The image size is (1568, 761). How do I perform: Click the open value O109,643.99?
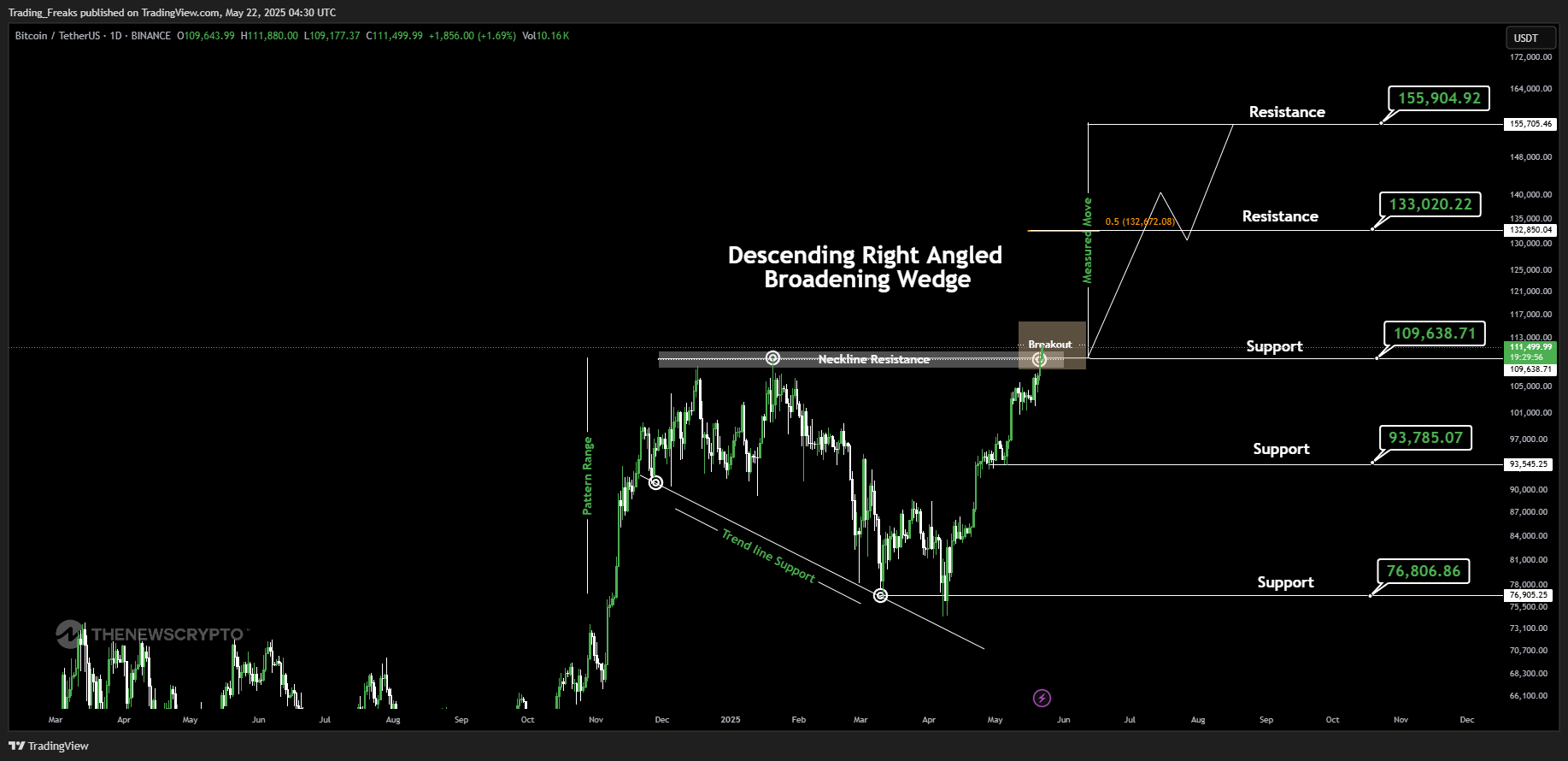click(x=206, y=36)
